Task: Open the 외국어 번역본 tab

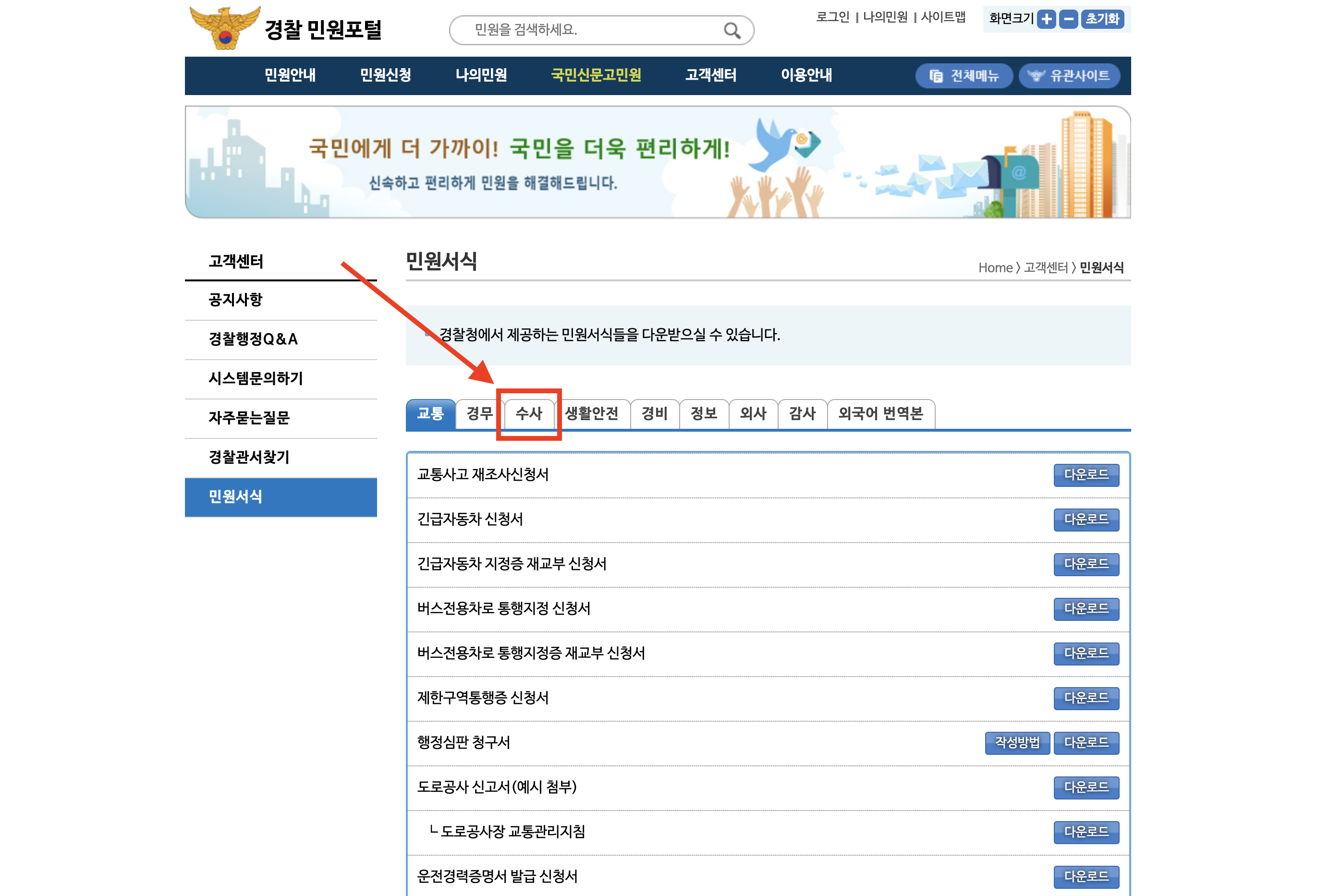Action: pos(880,414)
